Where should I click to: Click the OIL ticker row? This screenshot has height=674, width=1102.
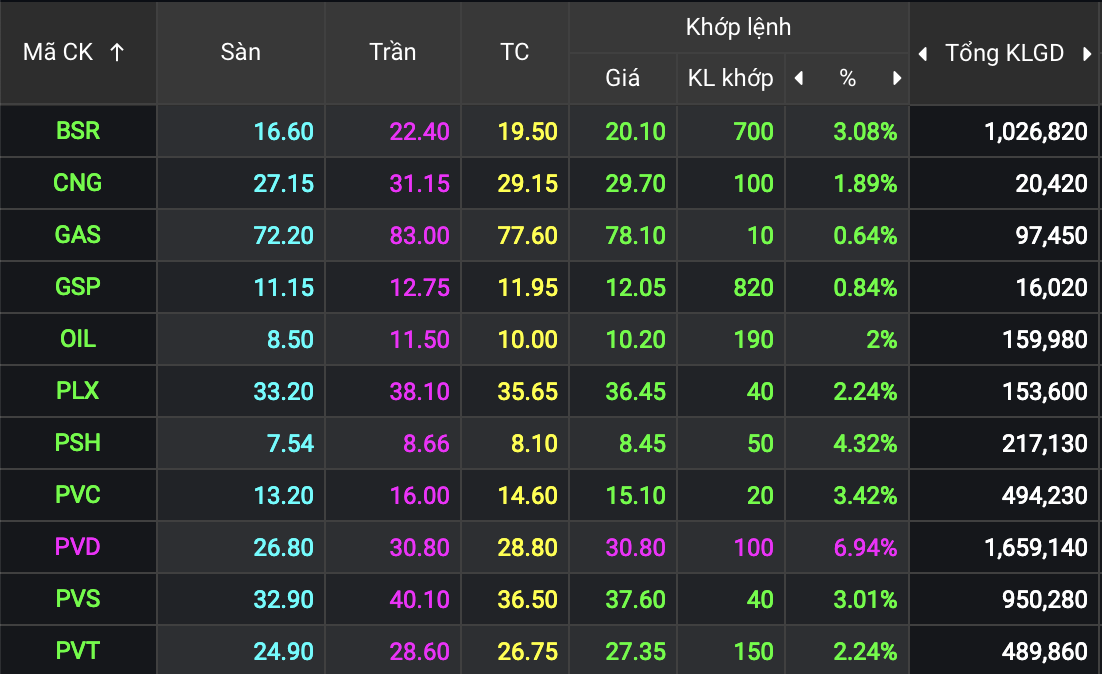pos(78,339)
